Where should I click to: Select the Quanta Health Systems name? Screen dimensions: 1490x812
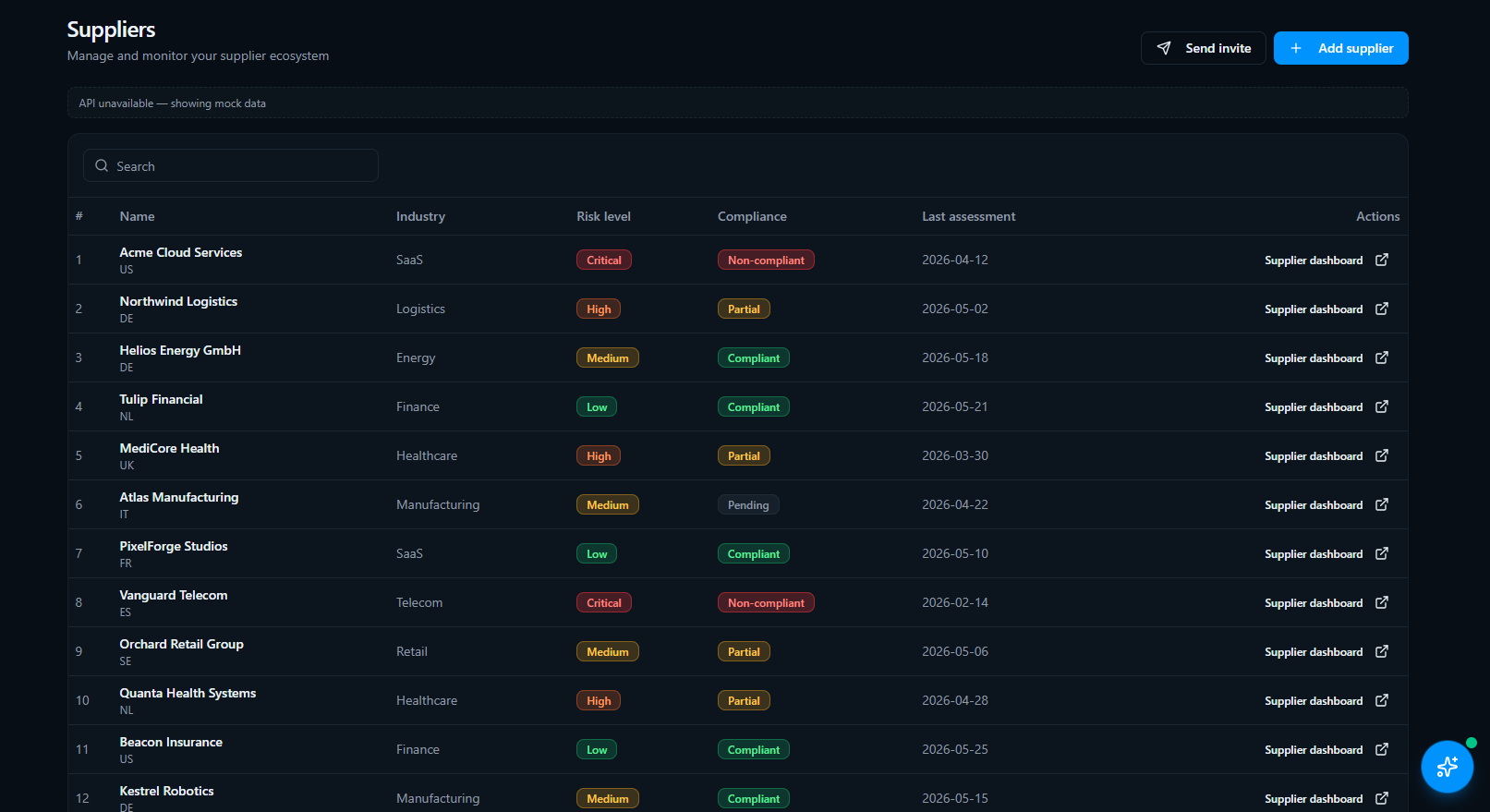point(188,693)
